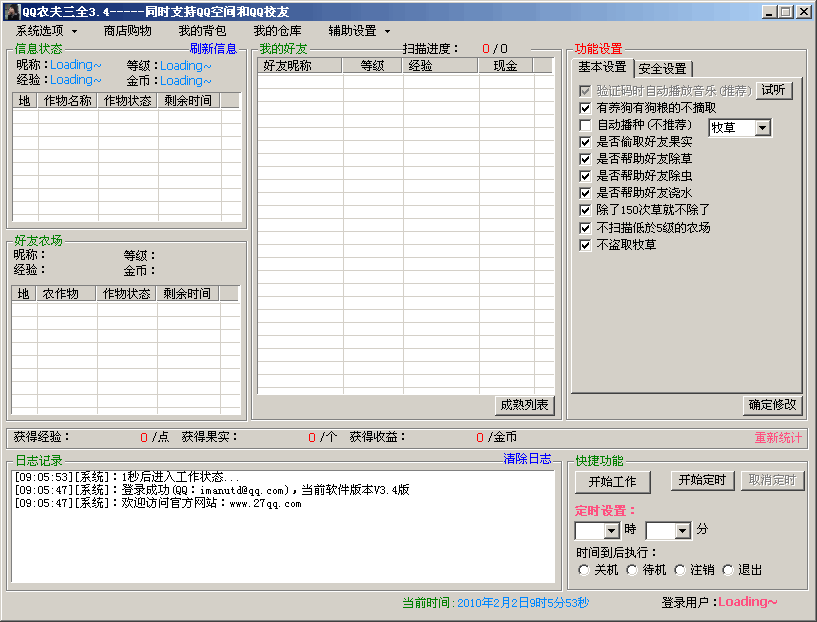Toggle 是否偷取好友果实 checkbox

click(x=585, y=142)
